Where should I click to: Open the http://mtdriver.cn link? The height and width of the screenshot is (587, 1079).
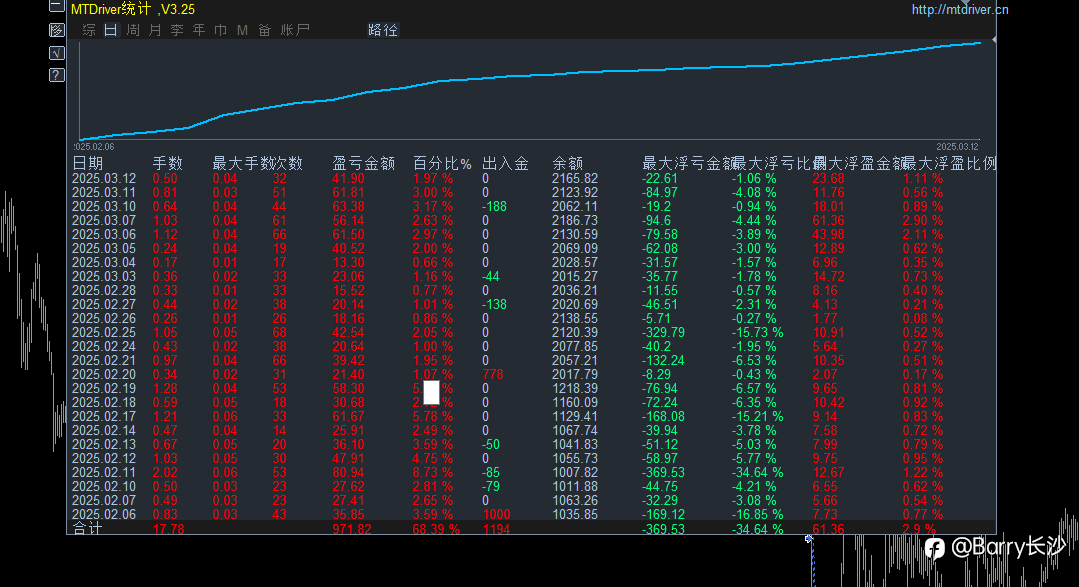[960, 10]
